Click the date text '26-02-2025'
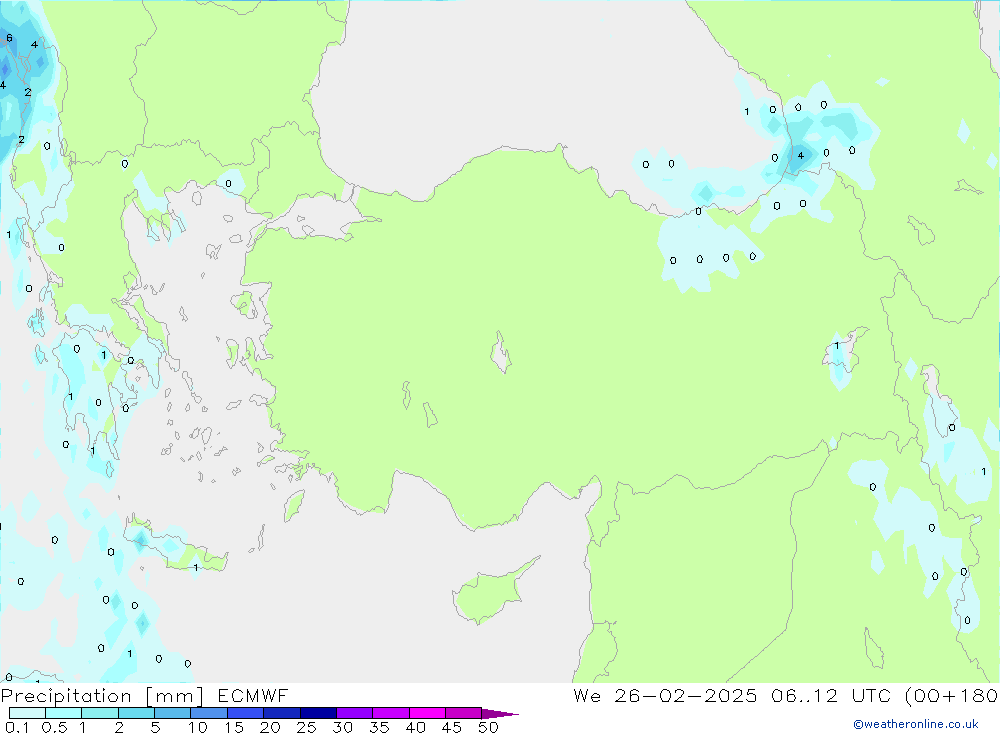 (x=686, y=696)
